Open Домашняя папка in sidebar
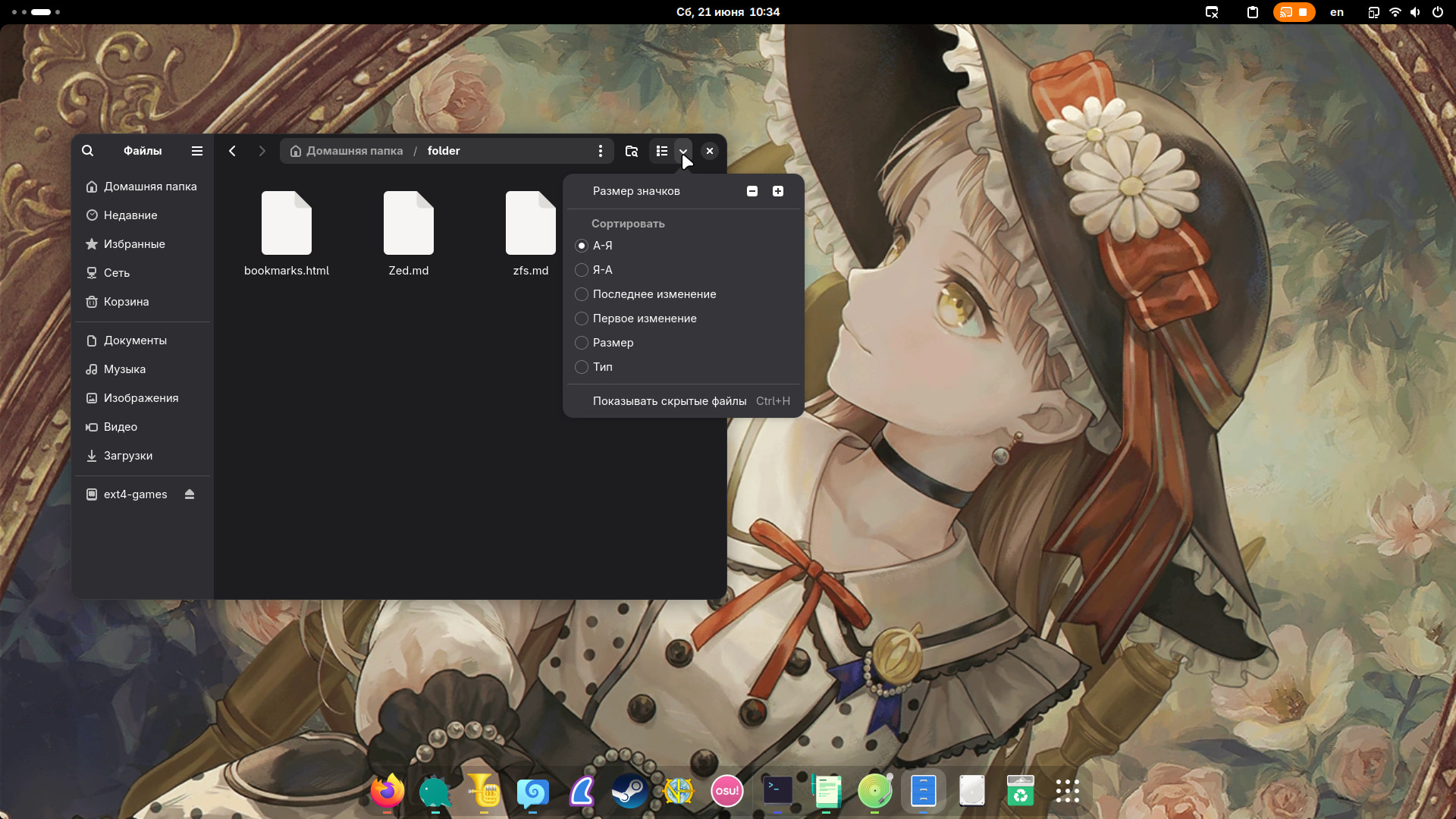This screenshot has height=819, width=1456. click(x=143, y=187)
